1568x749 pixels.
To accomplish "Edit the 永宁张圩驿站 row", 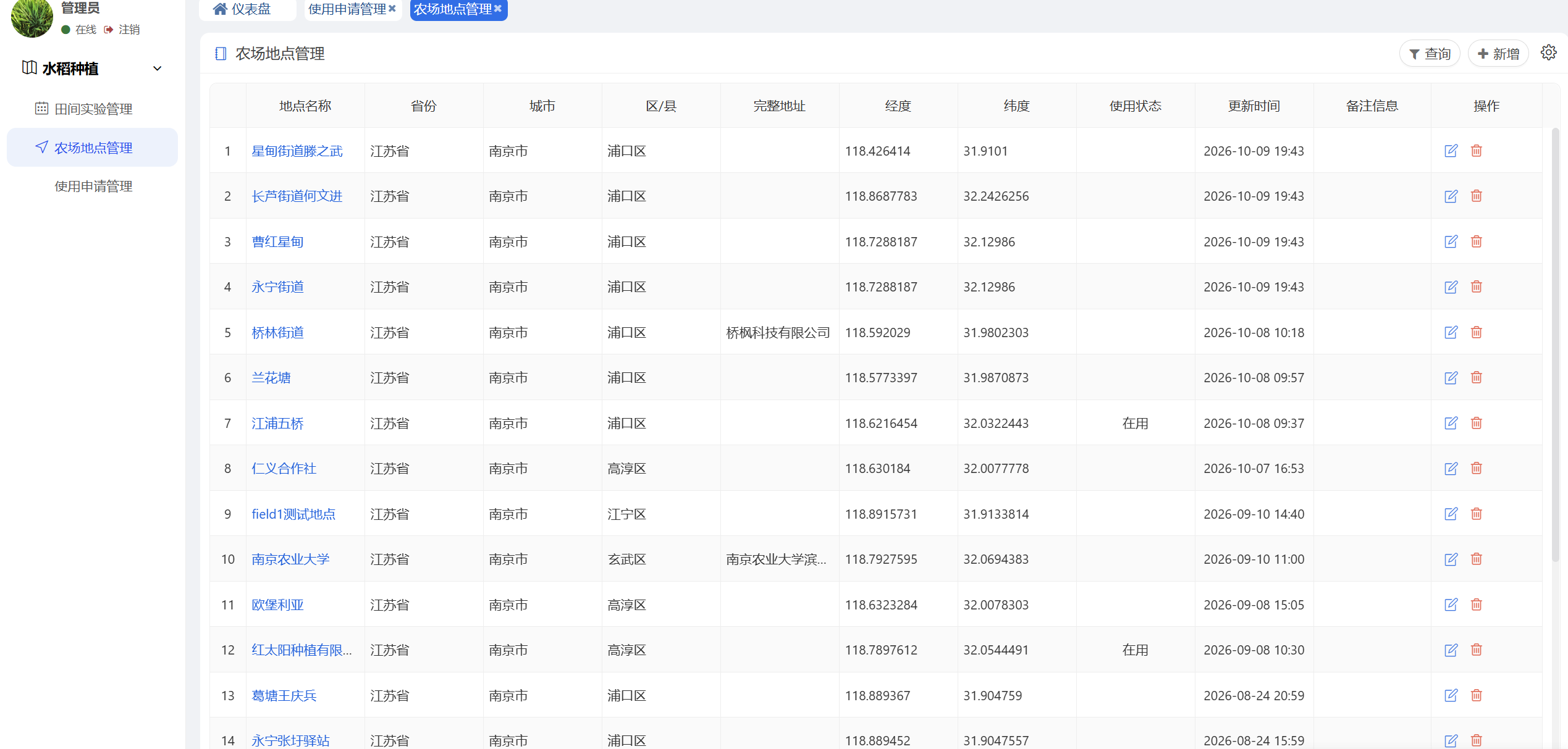I will [x=1451, y=740].
